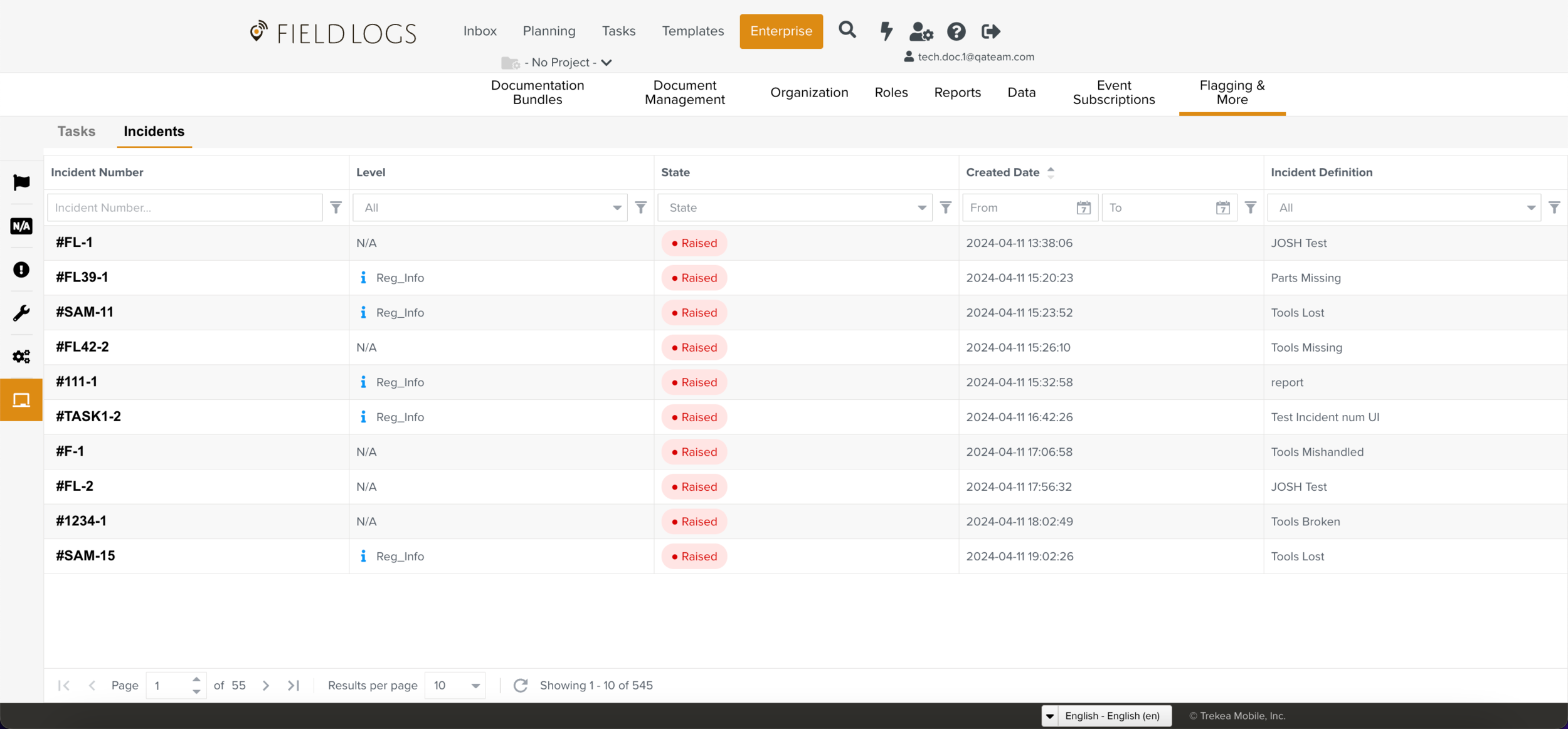The image size is (1568, 729).
Task: Expand the No Project selector
Action: point(568,63)
